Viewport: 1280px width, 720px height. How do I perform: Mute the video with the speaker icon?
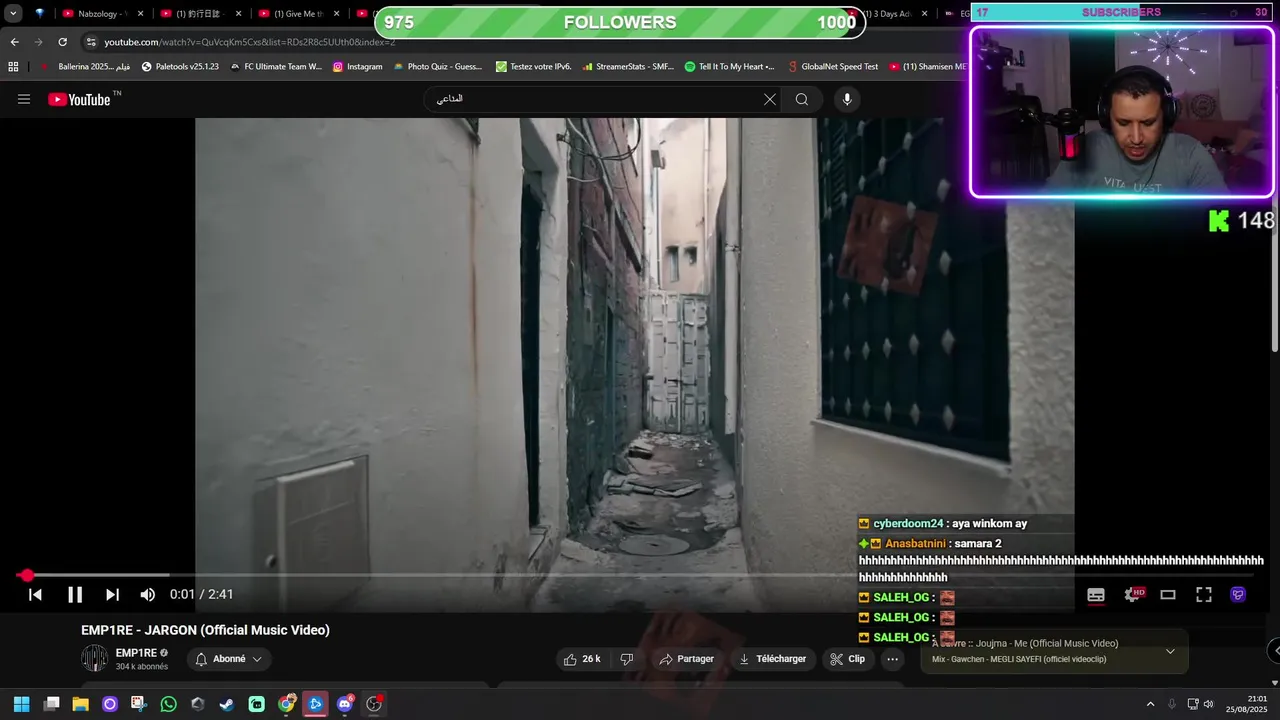147,594
